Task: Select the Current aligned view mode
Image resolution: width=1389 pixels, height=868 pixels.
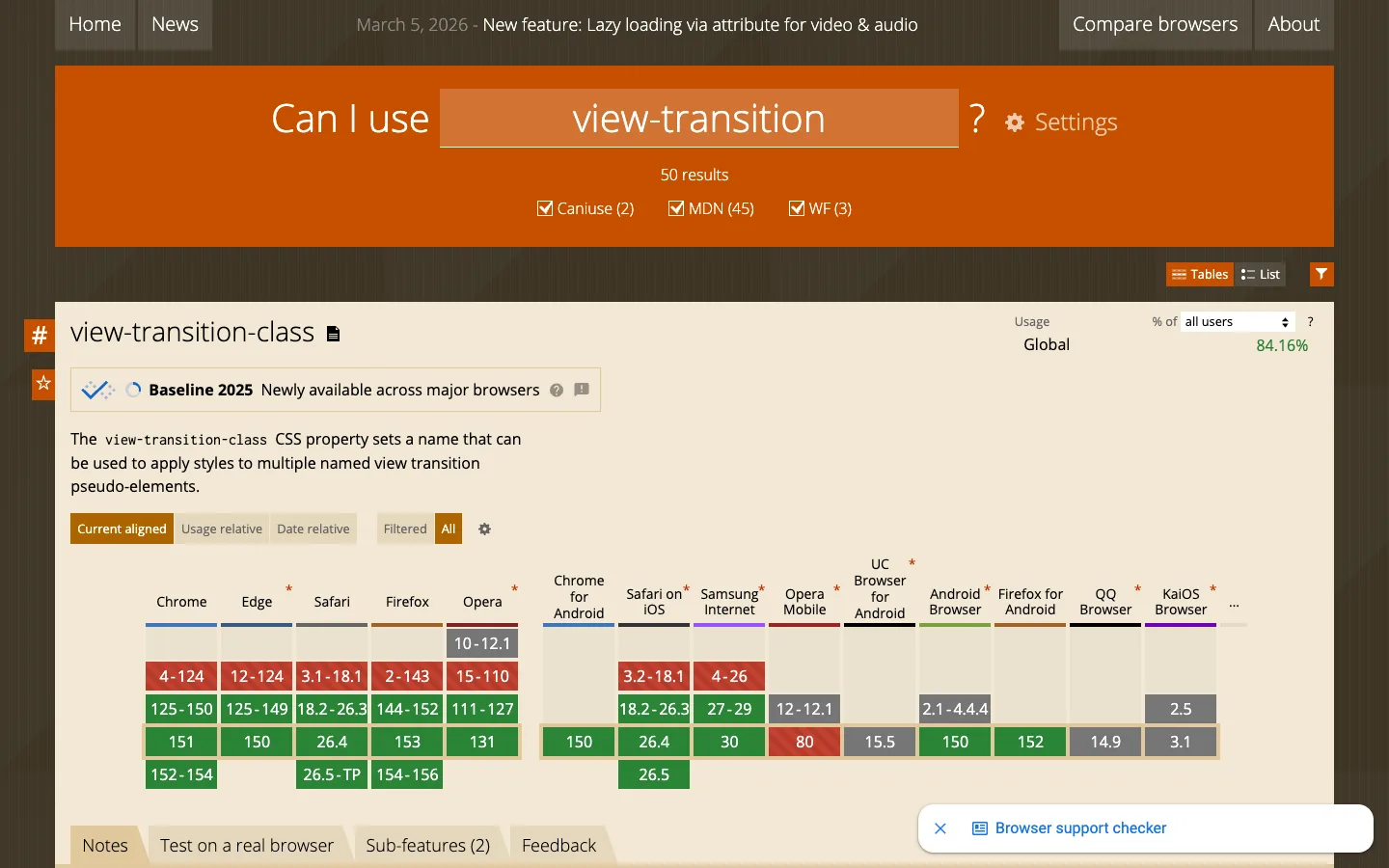Action: tap(122, 529)
